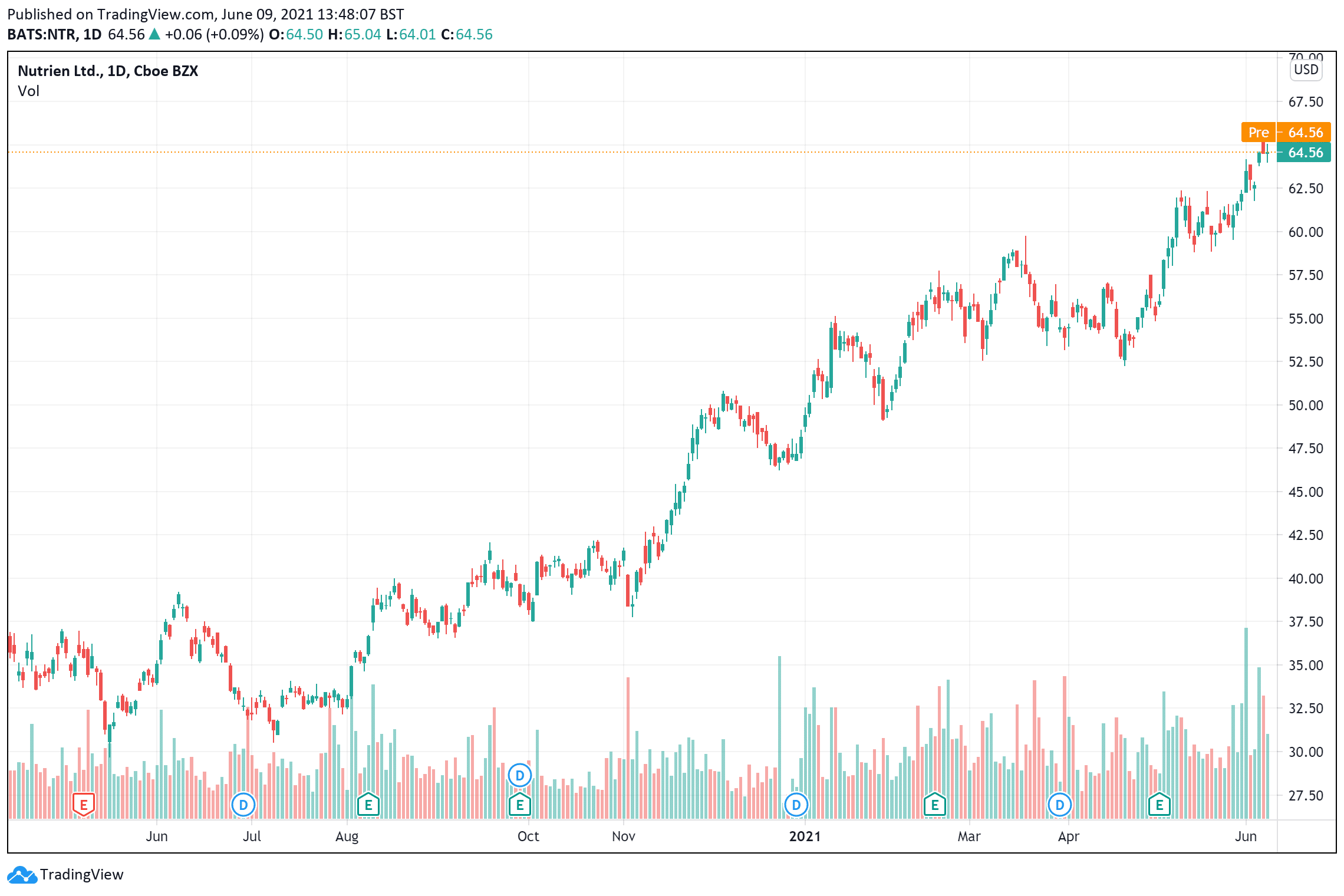1344x896 pixels.
Task: Click the Jul label on time axis
Action: pos(252,836)
